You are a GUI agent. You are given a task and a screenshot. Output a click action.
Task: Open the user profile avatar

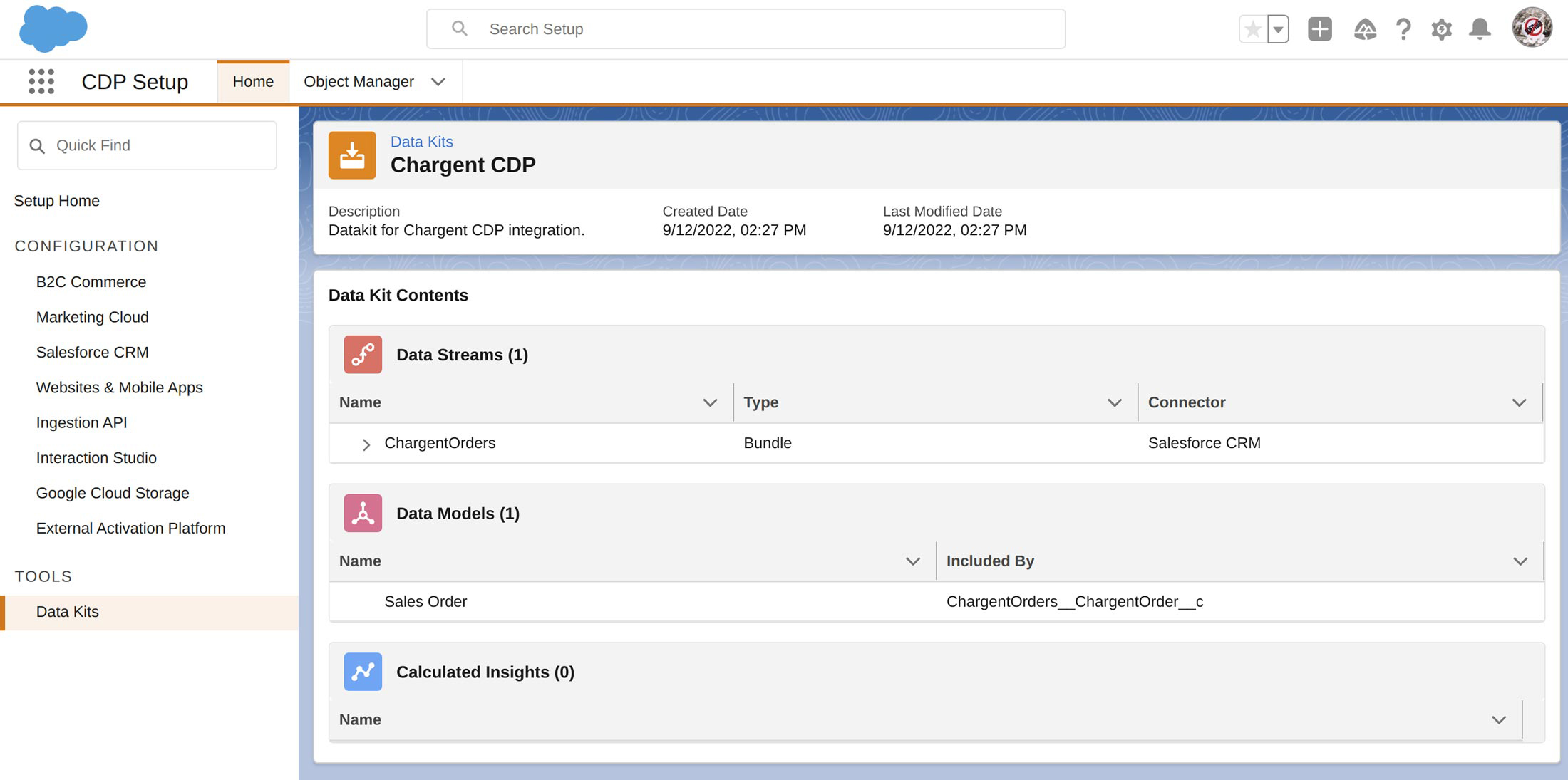click(1532, 28)
